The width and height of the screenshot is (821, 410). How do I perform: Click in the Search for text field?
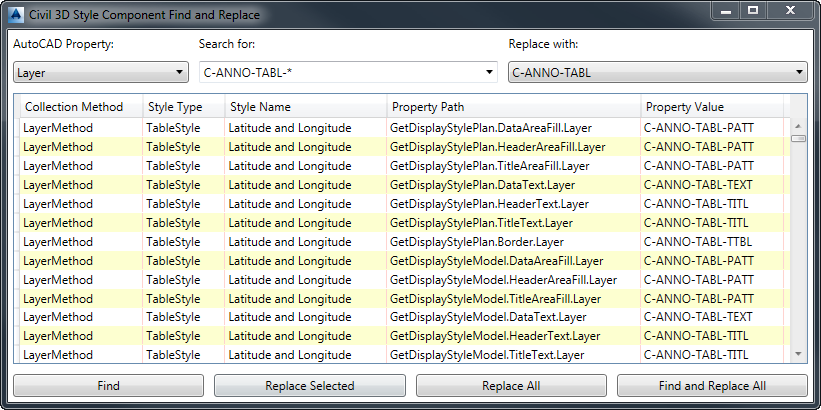[x=340, y=72]
